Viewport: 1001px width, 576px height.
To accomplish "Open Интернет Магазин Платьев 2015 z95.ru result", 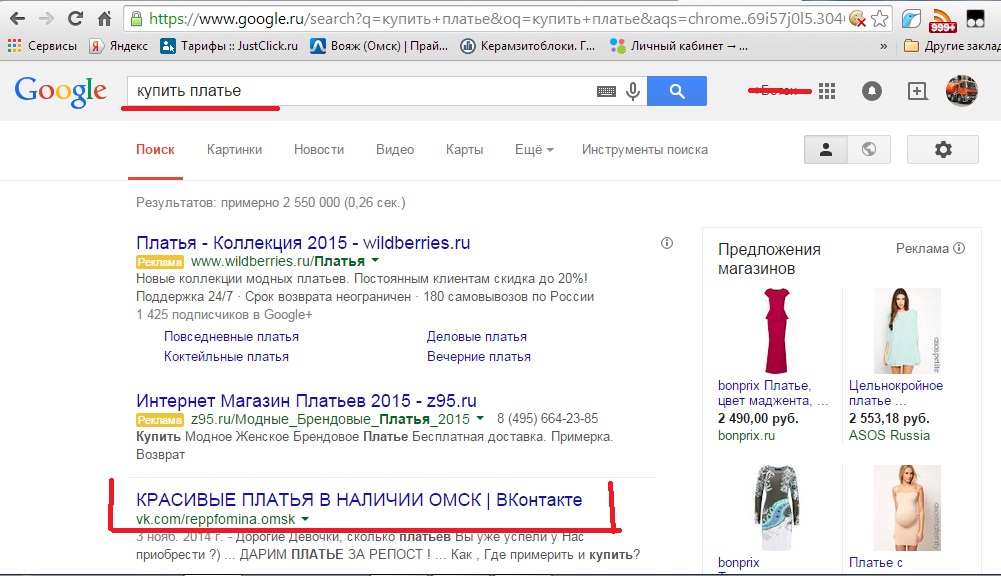I will 306,401.
